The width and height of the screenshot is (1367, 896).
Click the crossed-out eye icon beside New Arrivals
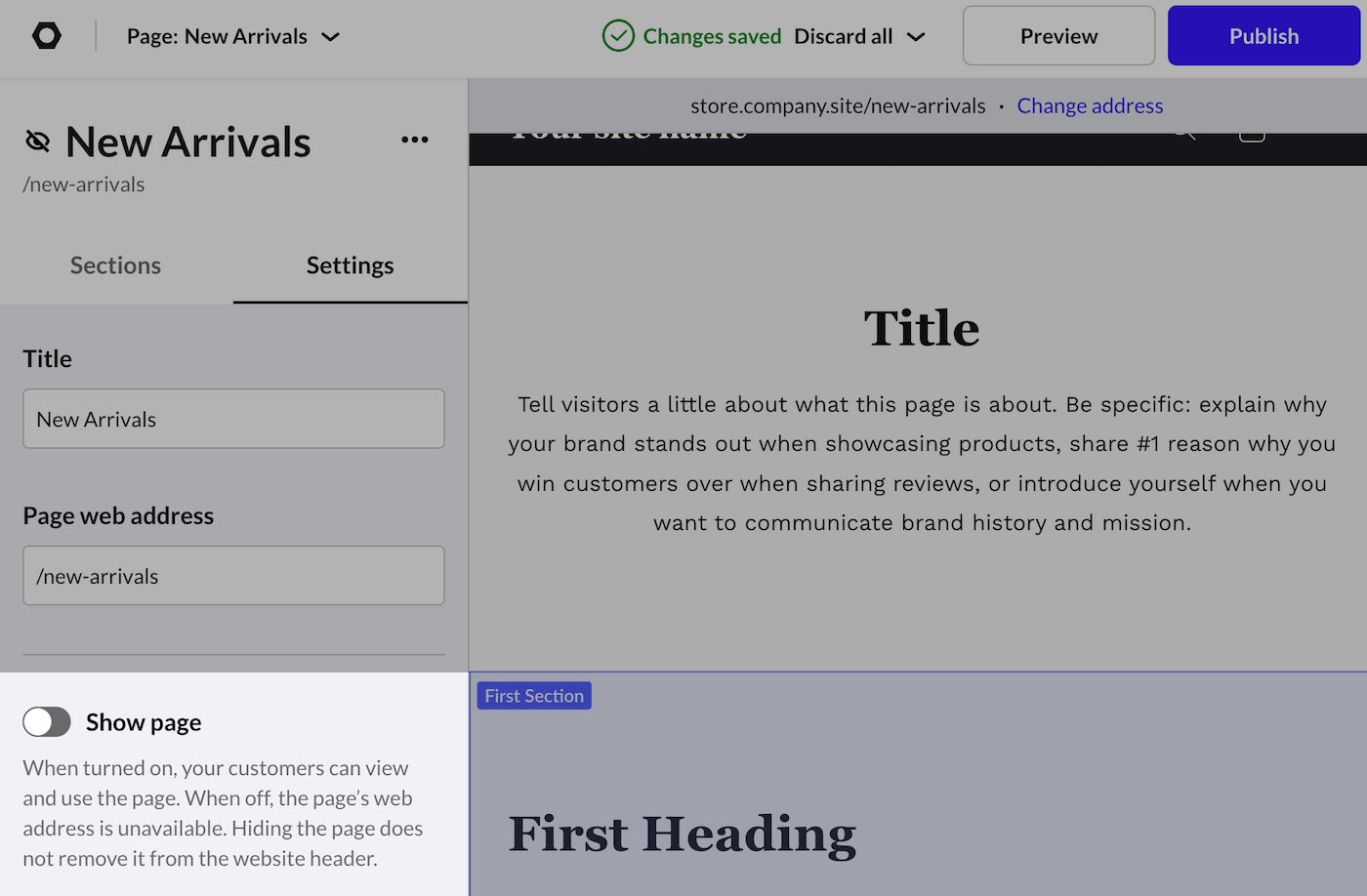[x=37, y=141]
